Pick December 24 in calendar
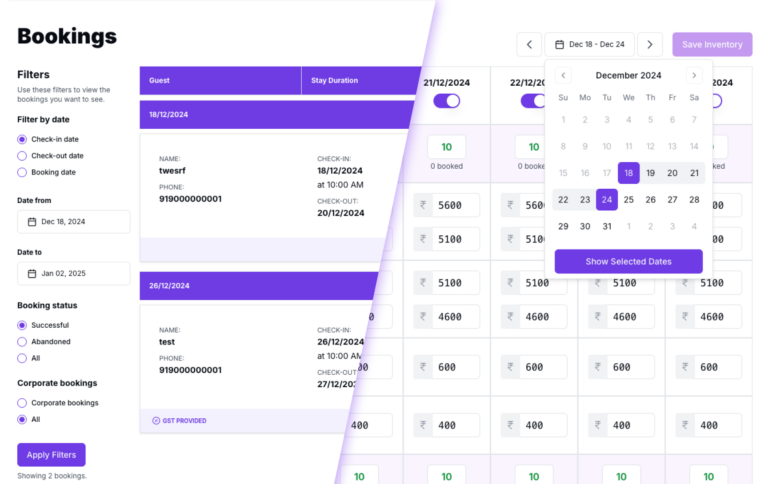 coord(607,200)
